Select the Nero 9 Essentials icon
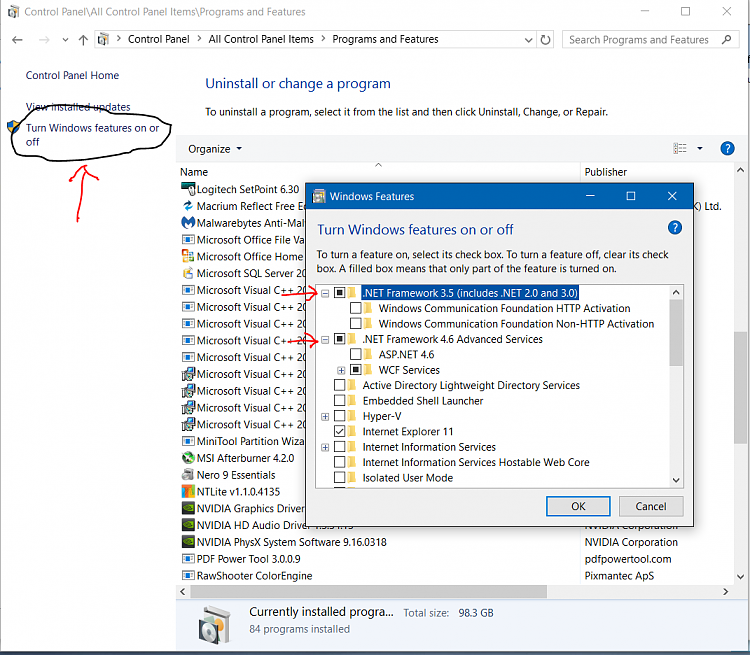The height and width of the screenshot is (655, 750). [x=188, y=475]
